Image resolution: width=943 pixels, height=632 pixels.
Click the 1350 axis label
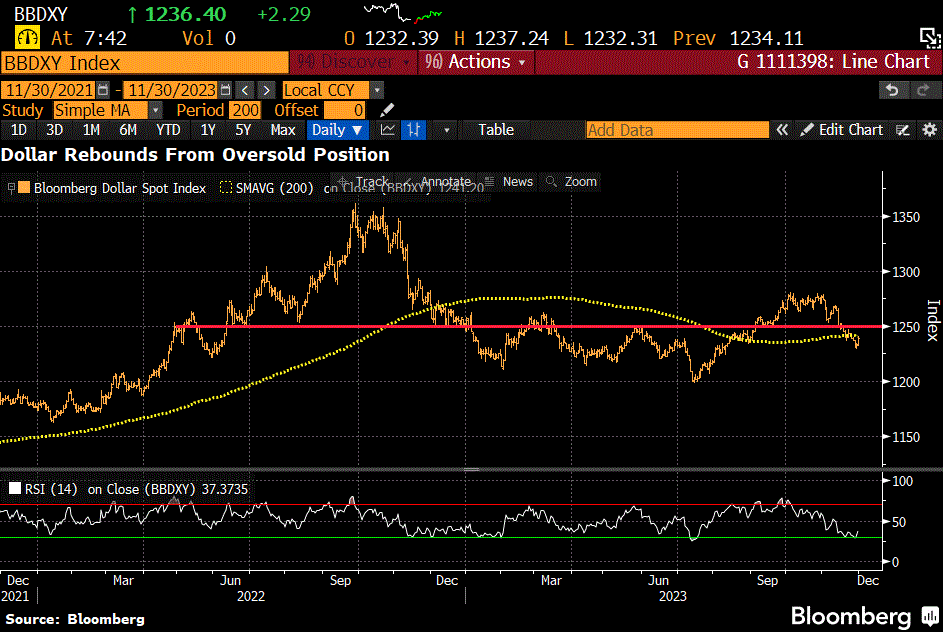coord(906,217)
